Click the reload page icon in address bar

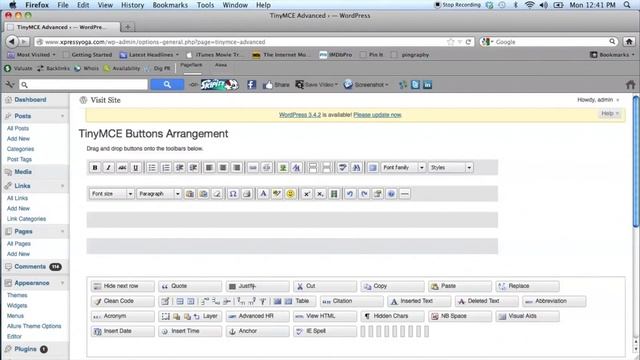pyautogui.click(x=468, y=42)
